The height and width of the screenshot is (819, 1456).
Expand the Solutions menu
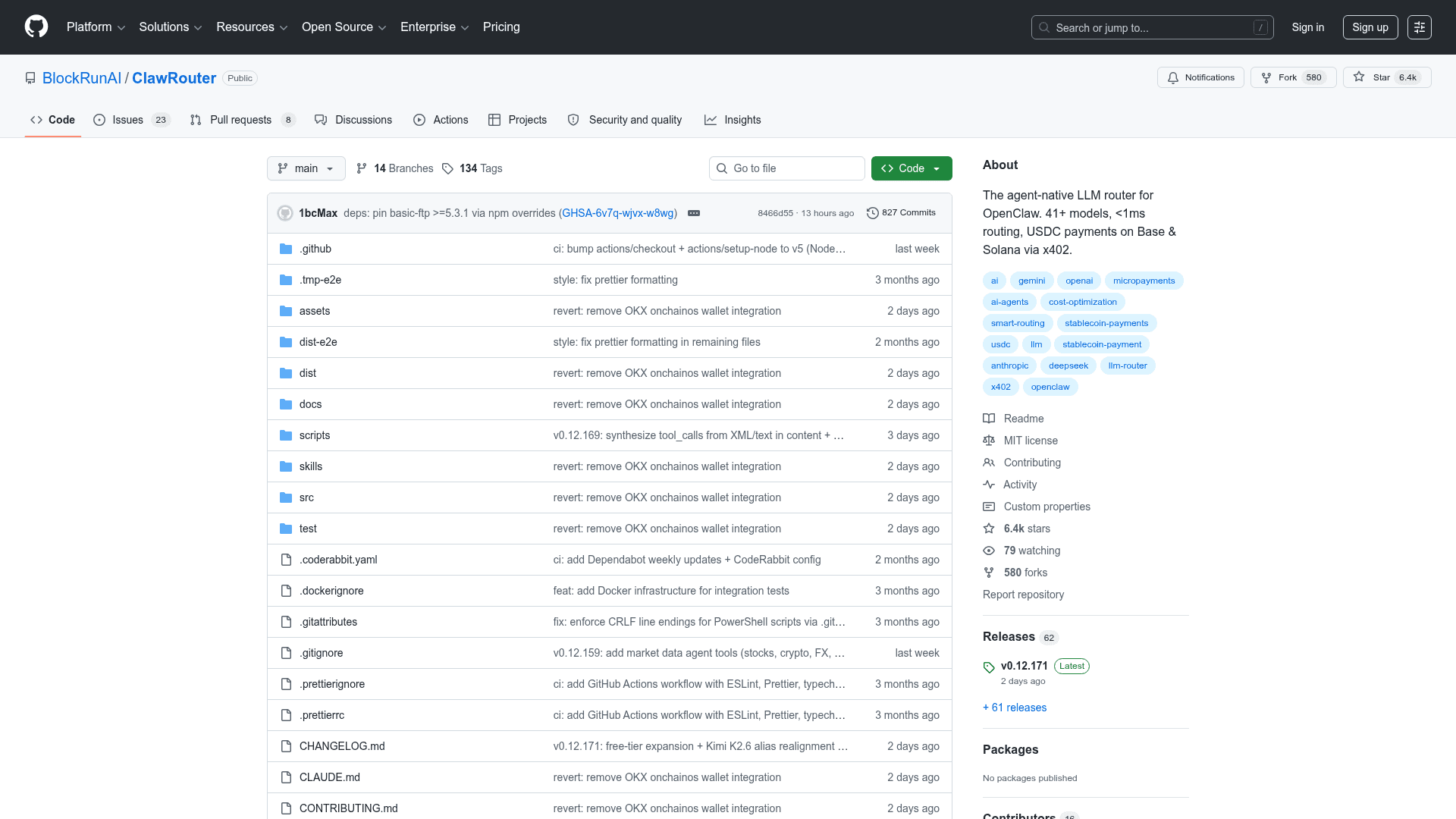click(x=171, y=27)
